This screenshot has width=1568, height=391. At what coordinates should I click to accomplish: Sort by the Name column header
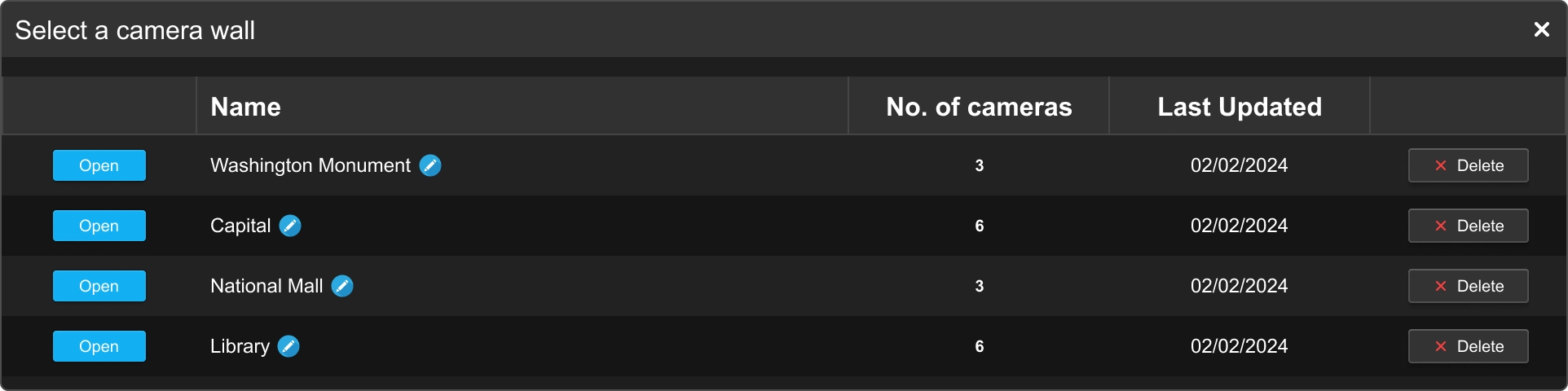point(245,107)
